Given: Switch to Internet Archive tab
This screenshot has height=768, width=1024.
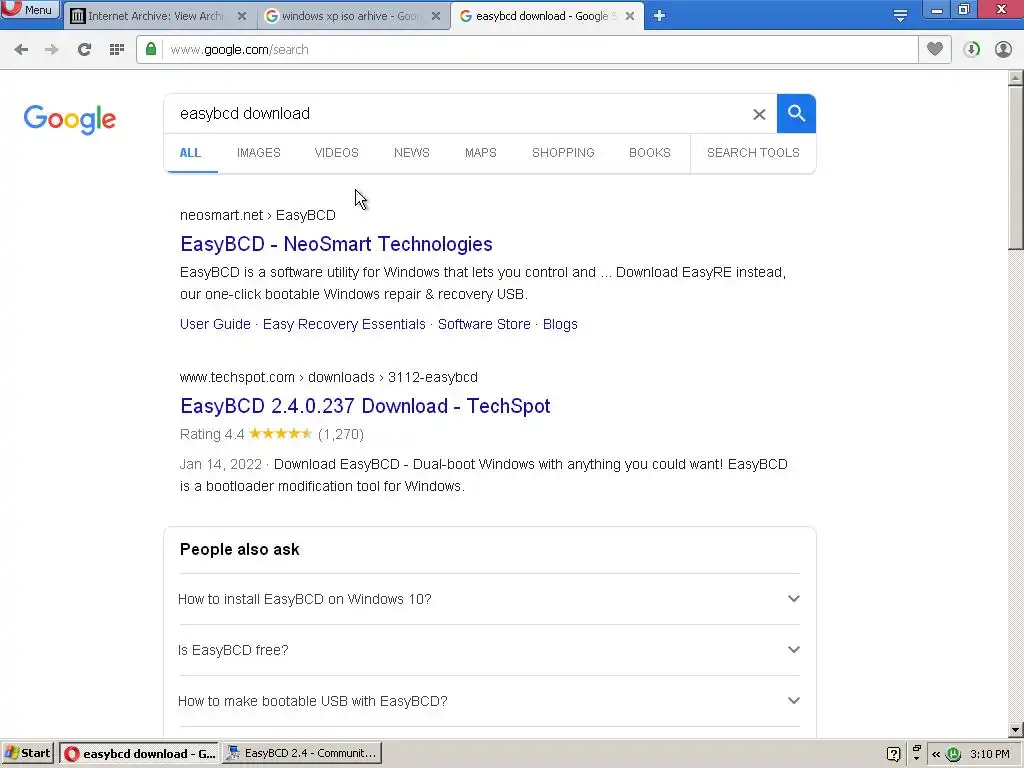Looking at the screenshot, I should tap(156, 16).
